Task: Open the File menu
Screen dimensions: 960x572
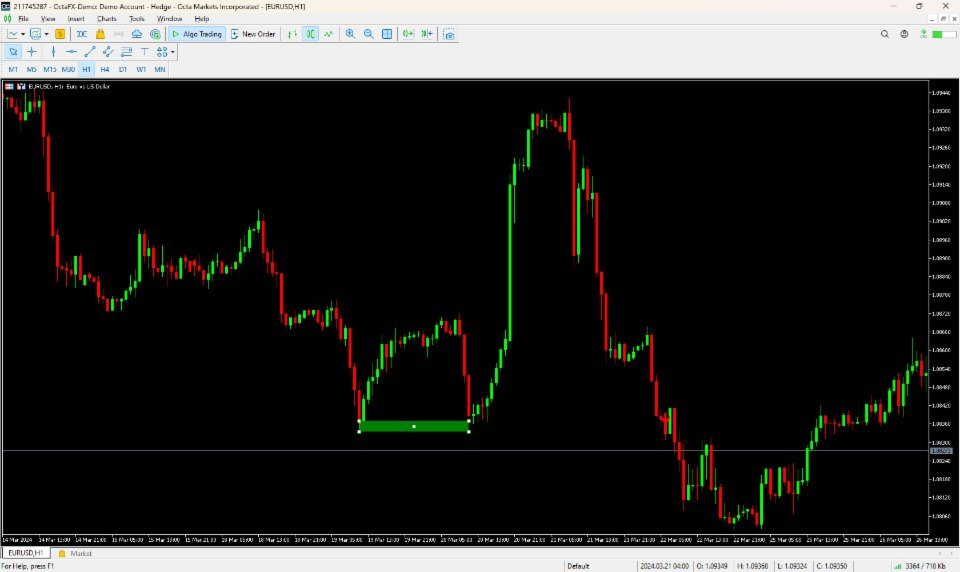Action: 24,19
